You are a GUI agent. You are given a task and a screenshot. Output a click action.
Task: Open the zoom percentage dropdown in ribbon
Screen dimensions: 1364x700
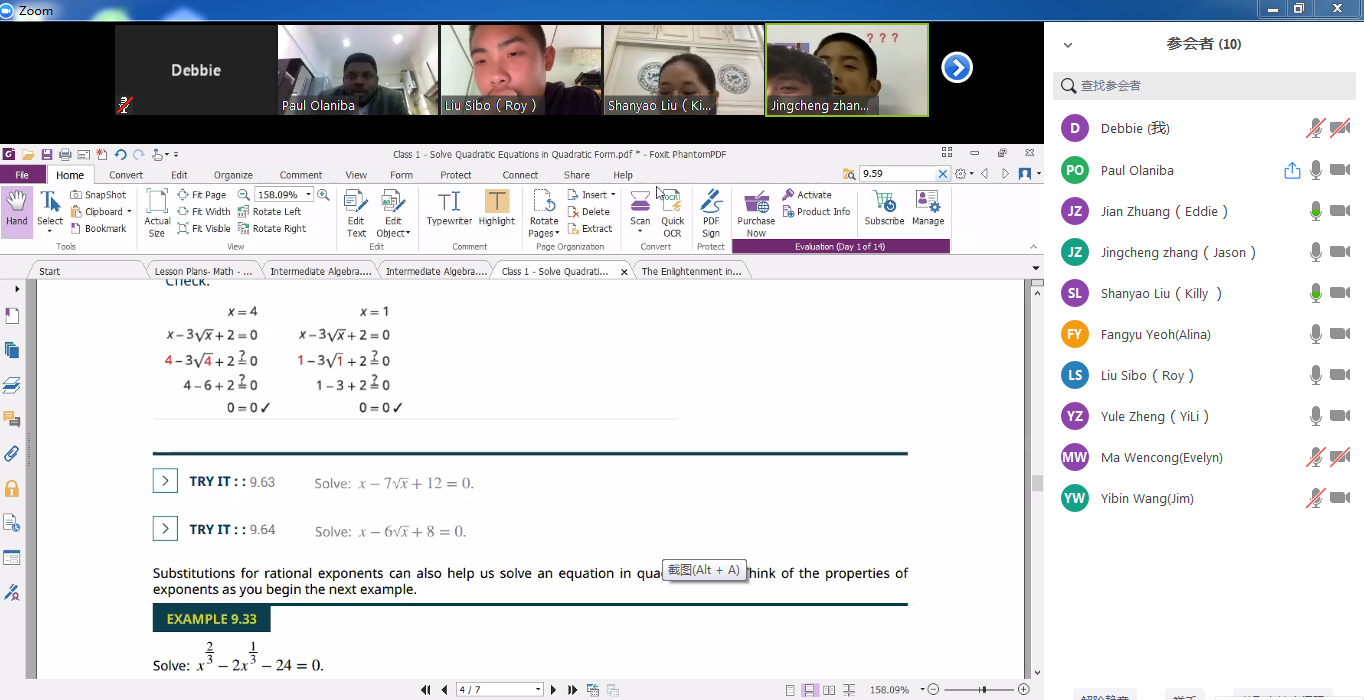(x=309, y=195)
